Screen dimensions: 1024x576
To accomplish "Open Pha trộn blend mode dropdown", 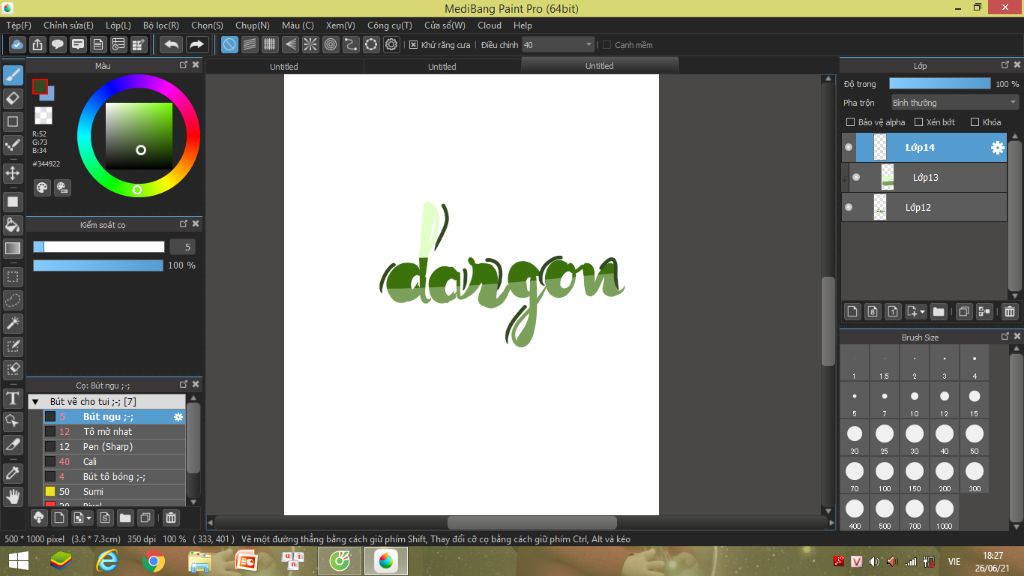I will point(954,103).
